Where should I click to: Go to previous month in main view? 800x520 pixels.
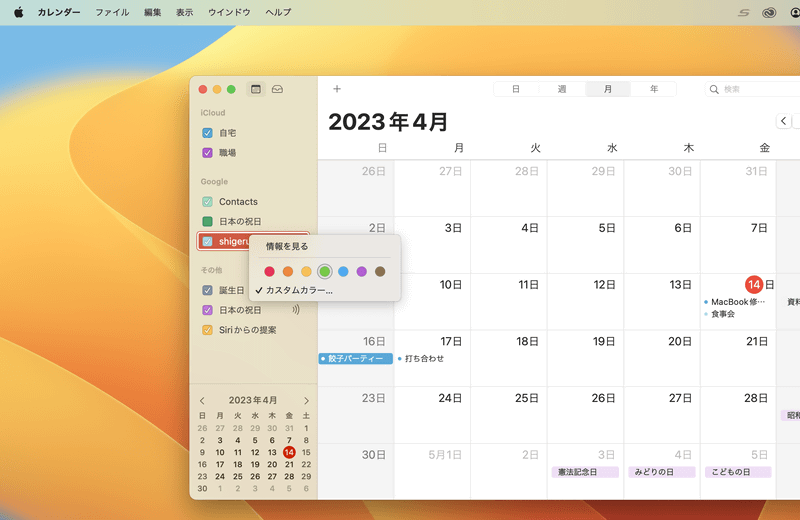pos(784,121)
